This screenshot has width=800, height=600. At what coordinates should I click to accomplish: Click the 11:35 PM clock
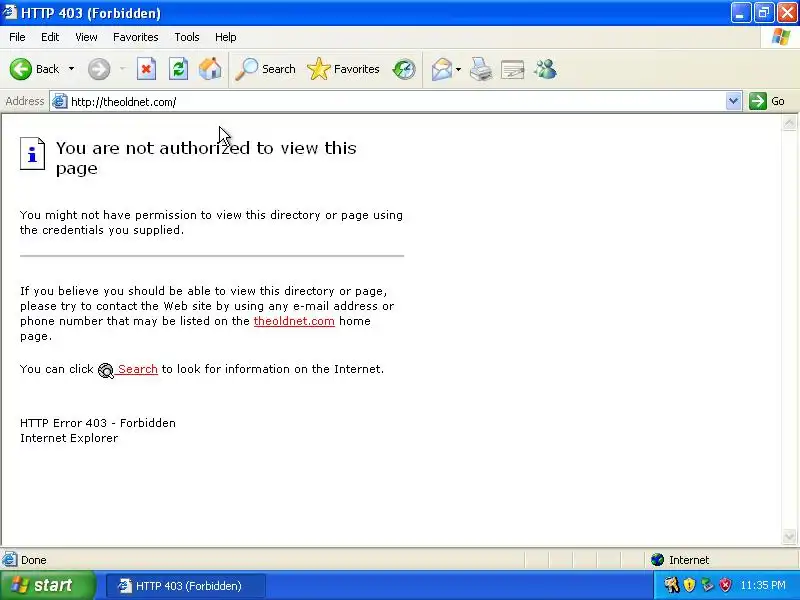point(763,585)
